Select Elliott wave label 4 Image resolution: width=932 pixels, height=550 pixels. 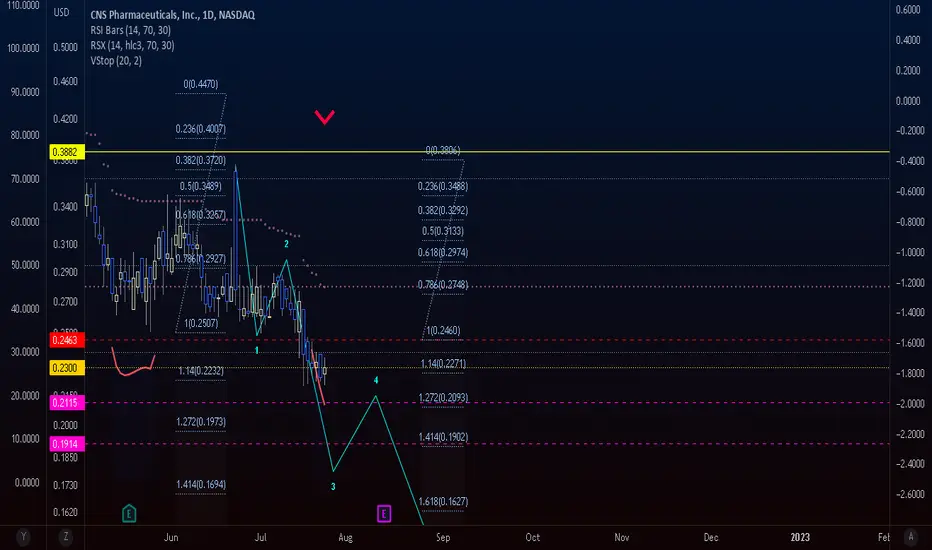pos(376,380)
